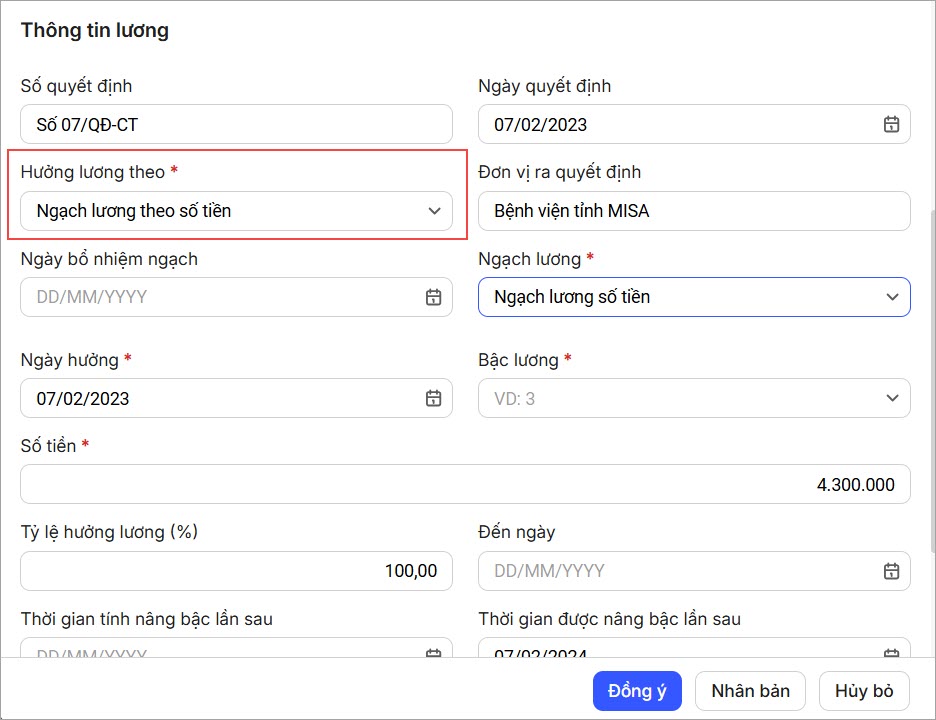Click the Ngày quyết định date text
Image resolution: width=936 pixels, height=720 pixels.
pos(541,125)
